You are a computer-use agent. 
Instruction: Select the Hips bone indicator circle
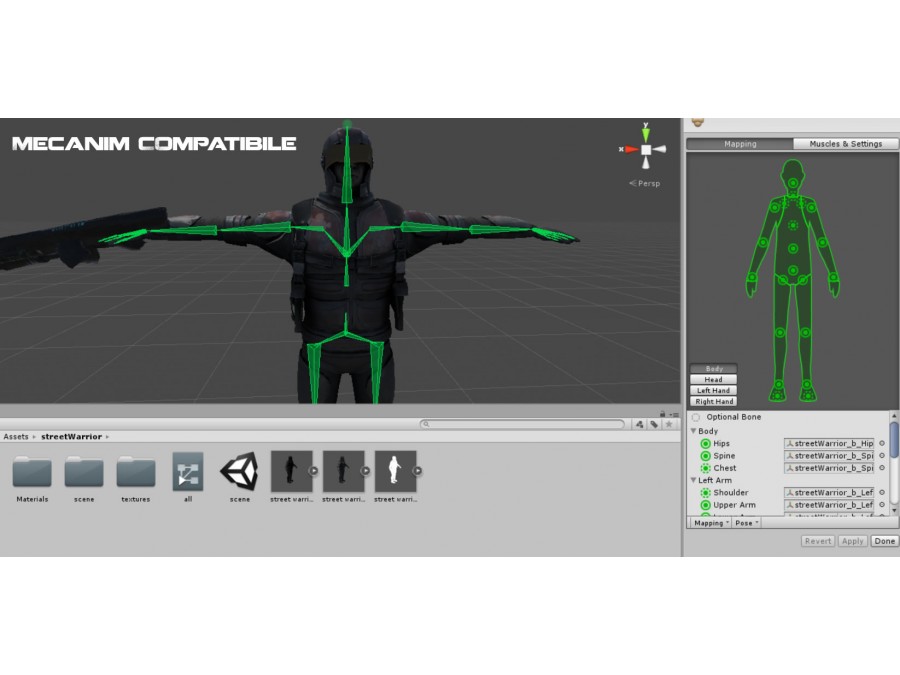pyautogui.click(x=705, y=444)
